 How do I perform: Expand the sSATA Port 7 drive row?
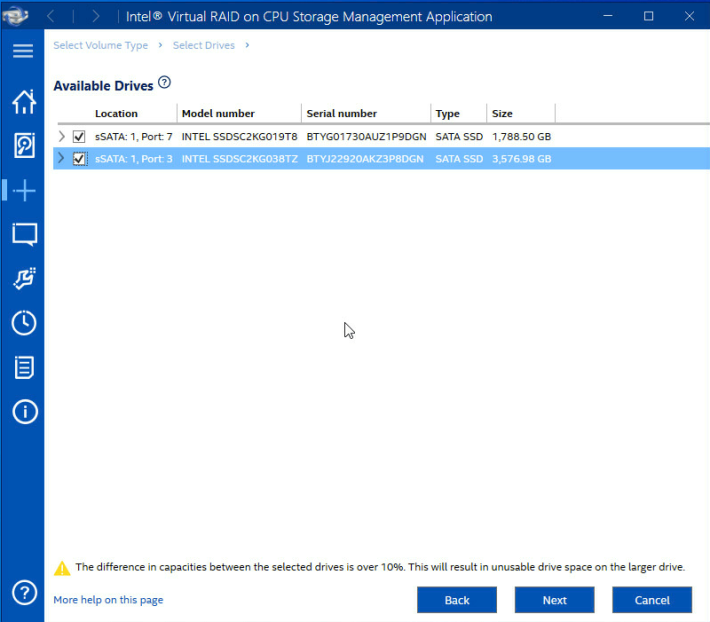[x=62, y=136]
